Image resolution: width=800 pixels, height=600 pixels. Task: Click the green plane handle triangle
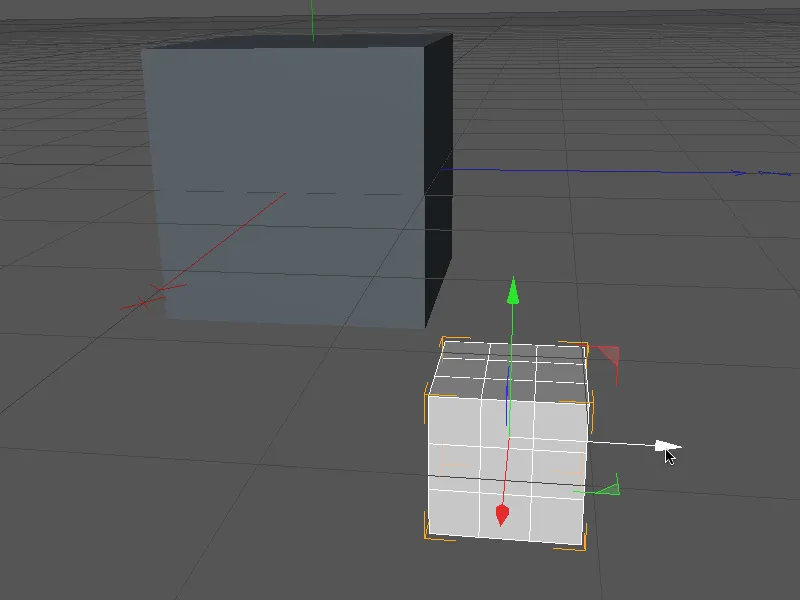[610, 489]
